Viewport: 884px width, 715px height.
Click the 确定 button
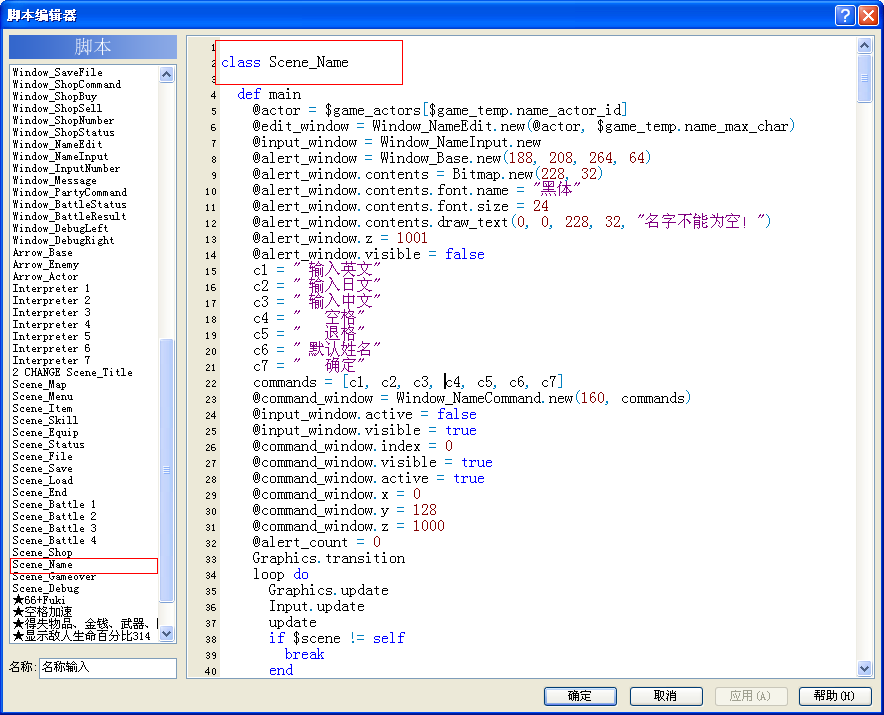580,696
